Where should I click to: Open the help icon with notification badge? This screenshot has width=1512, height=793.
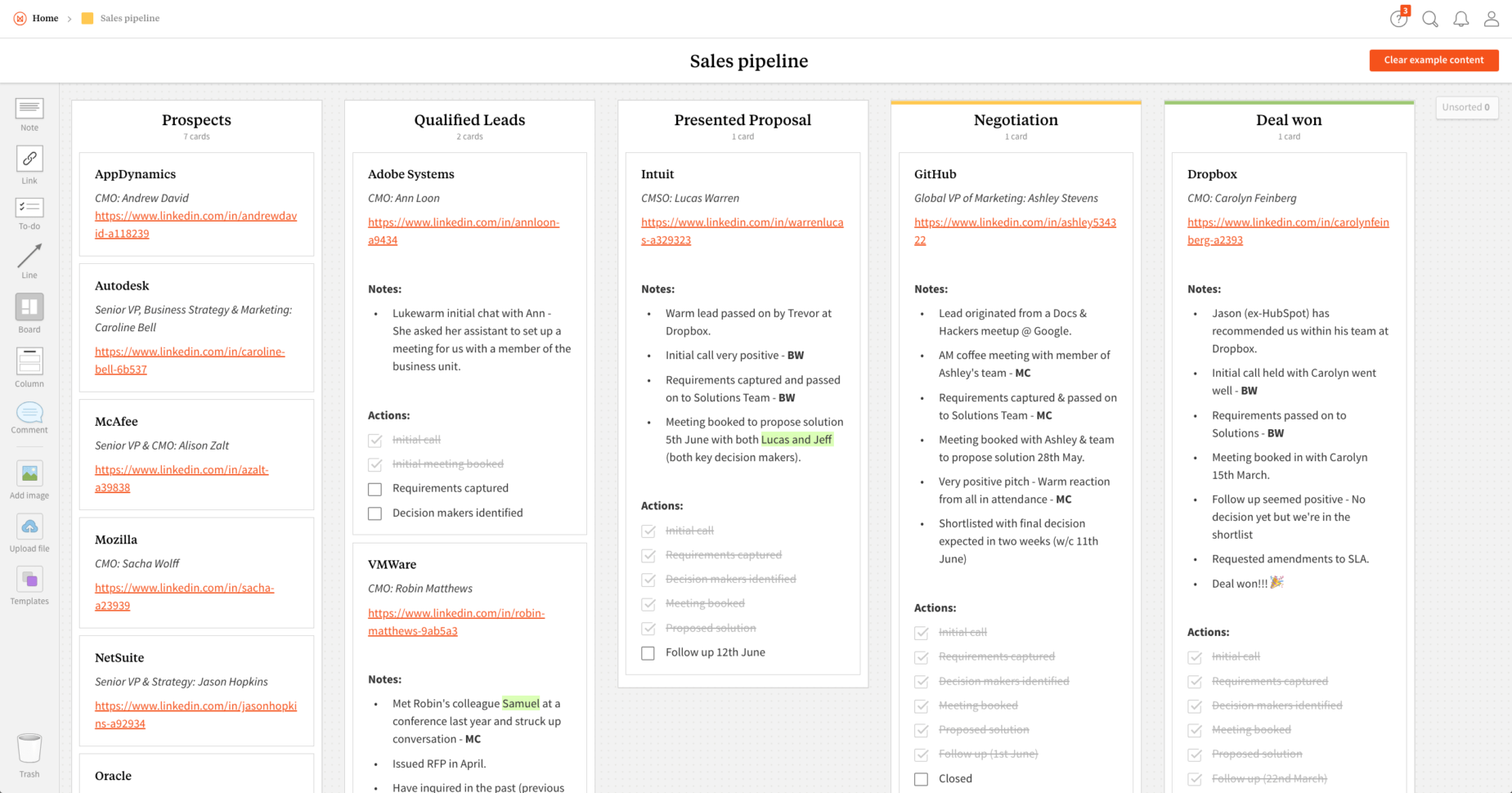[1399, 19]
